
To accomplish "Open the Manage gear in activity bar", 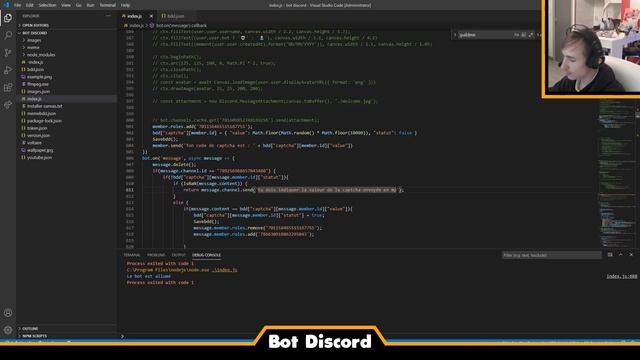I will coord(8,330).
